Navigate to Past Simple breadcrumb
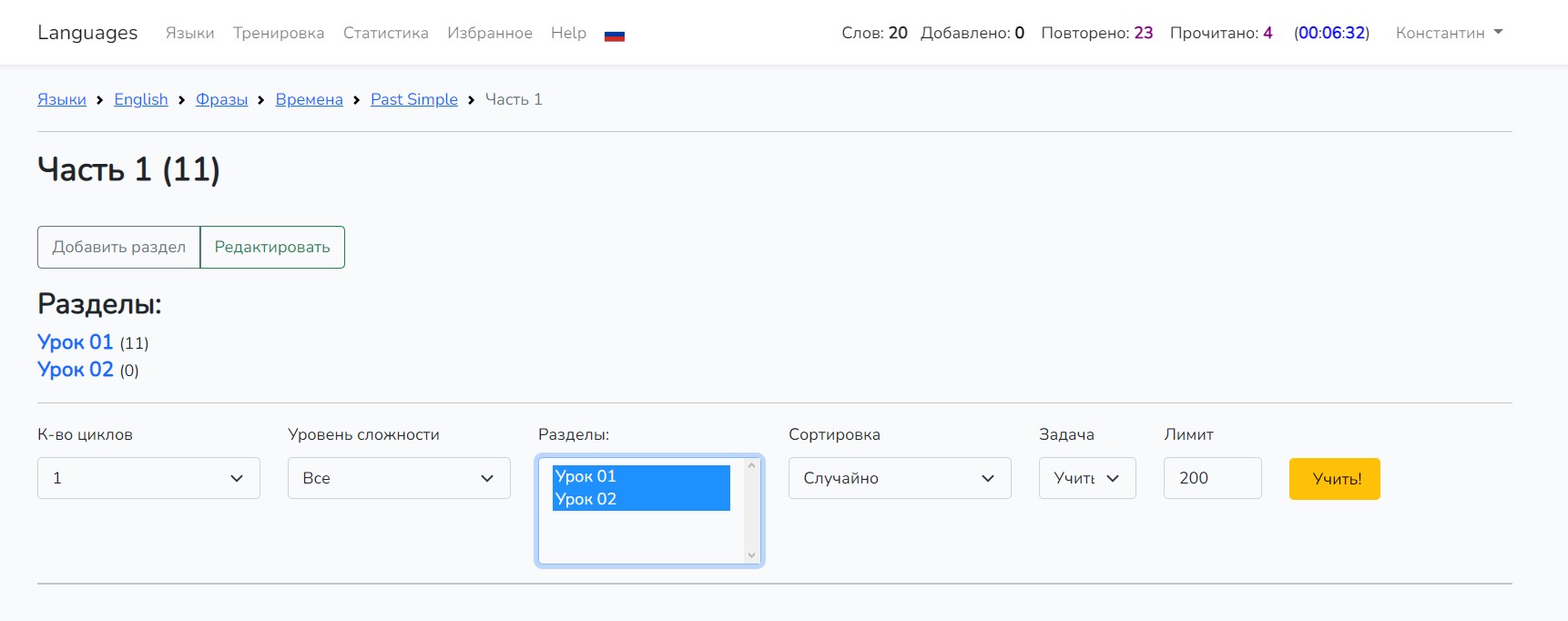This screenshot has height=621, width=1568. click(413, 99)
